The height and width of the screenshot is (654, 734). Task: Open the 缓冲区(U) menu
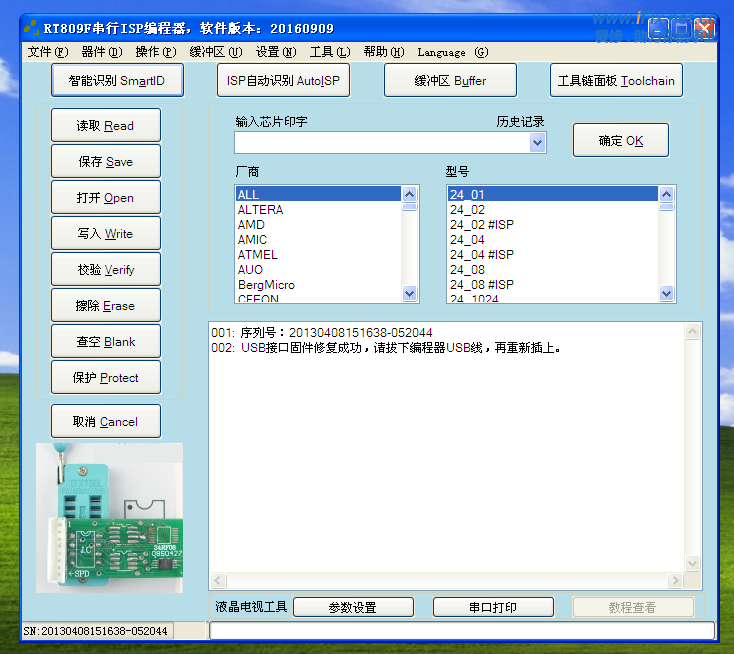click(216, 52)
